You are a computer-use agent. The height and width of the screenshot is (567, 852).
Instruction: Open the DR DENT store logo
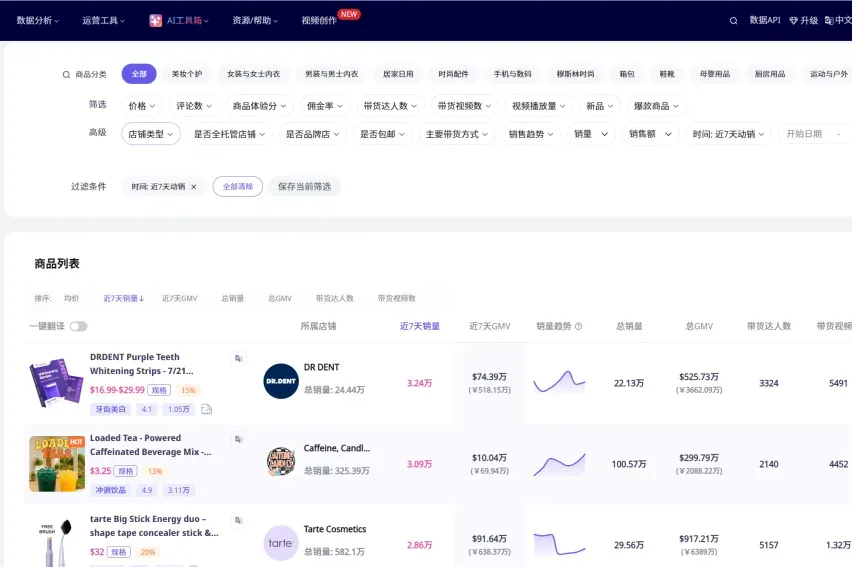[x=280, y=381]
